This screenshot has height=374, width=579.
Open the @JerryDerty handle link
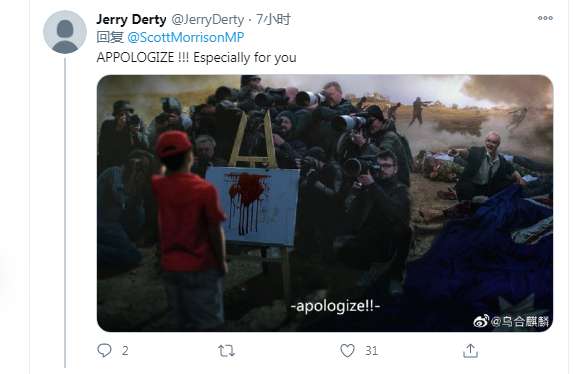tap(208, 19)
